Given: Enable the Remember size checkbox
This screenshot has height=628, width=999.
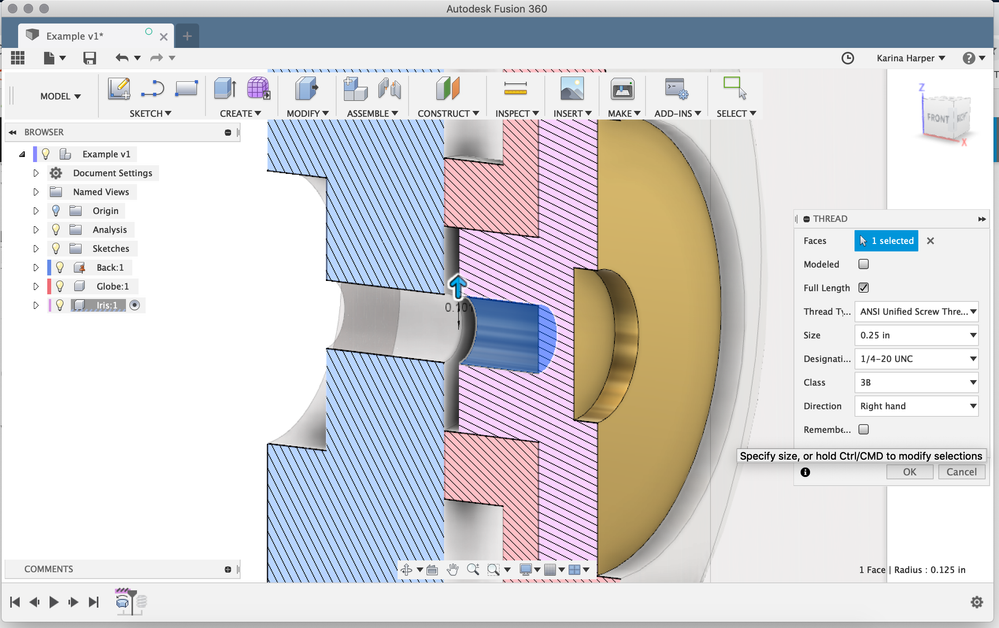Looking at the screenshot, I should pos(863,429).
